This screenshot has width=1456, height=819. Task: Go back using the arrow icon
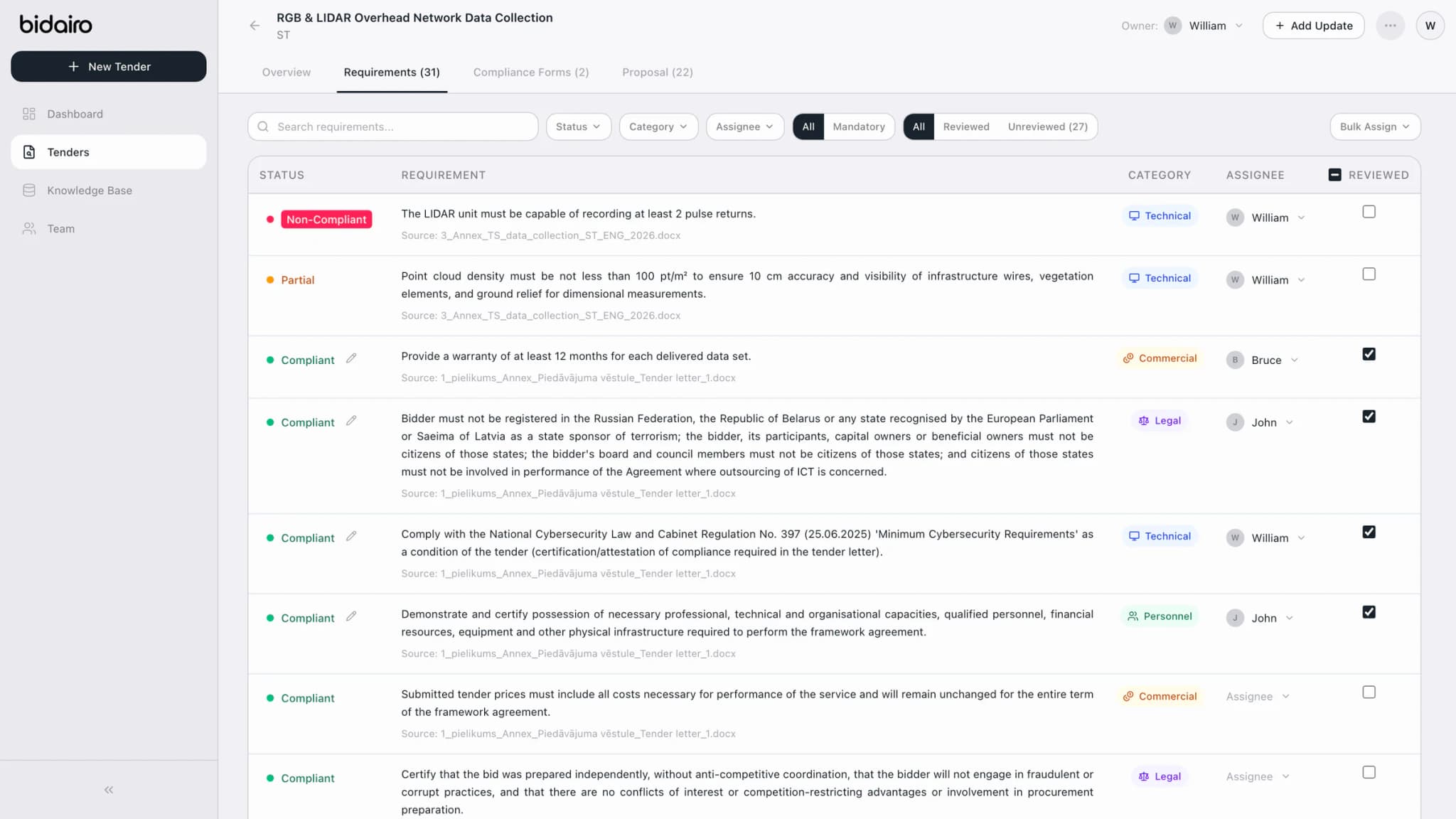(x=255, y=26)
